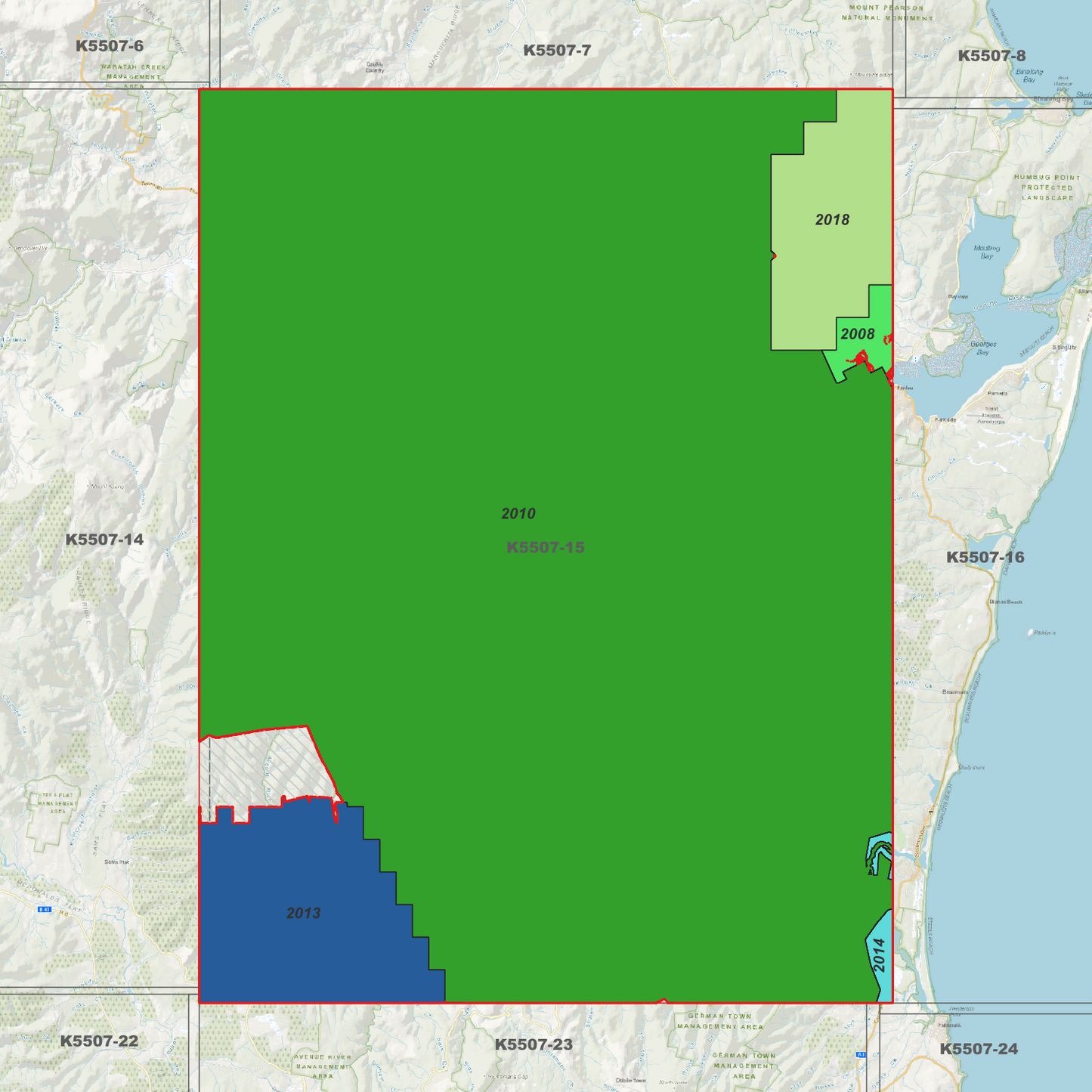1092x1092 pixels.
Task: Select the 2014 cyan coastal polygon
Action: (880, 956)
